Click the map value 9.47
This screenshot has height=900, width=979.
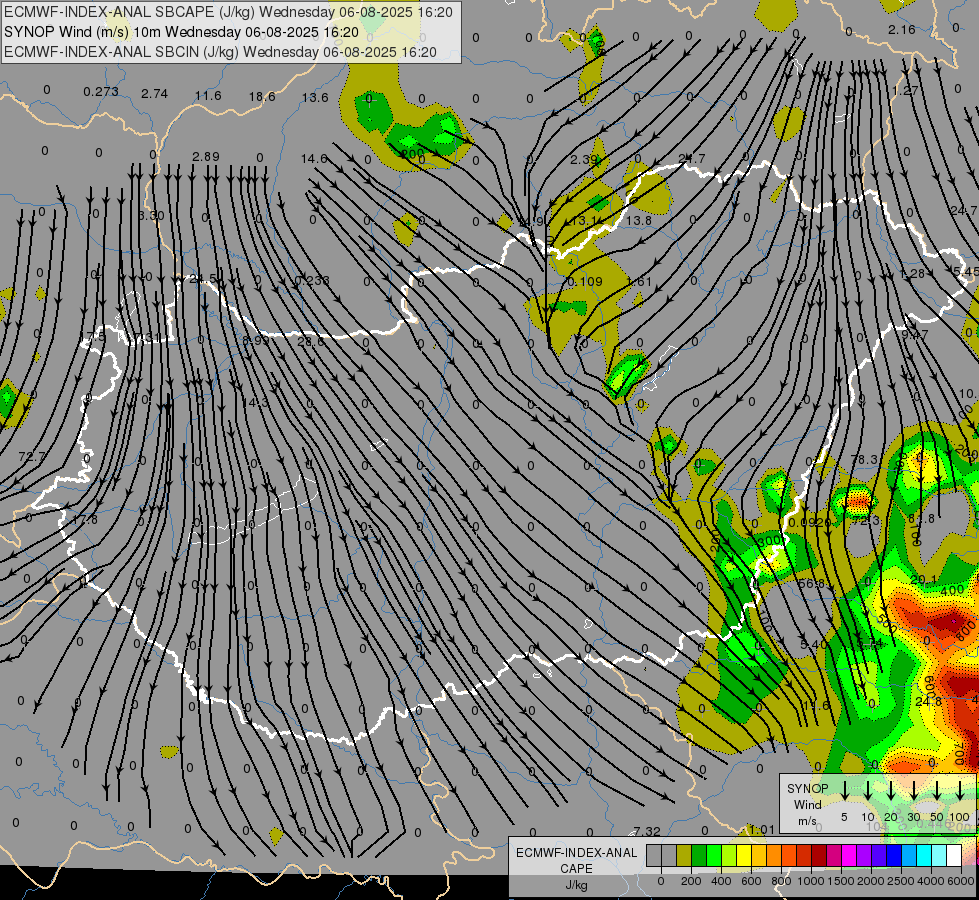(x=915, y=334)
